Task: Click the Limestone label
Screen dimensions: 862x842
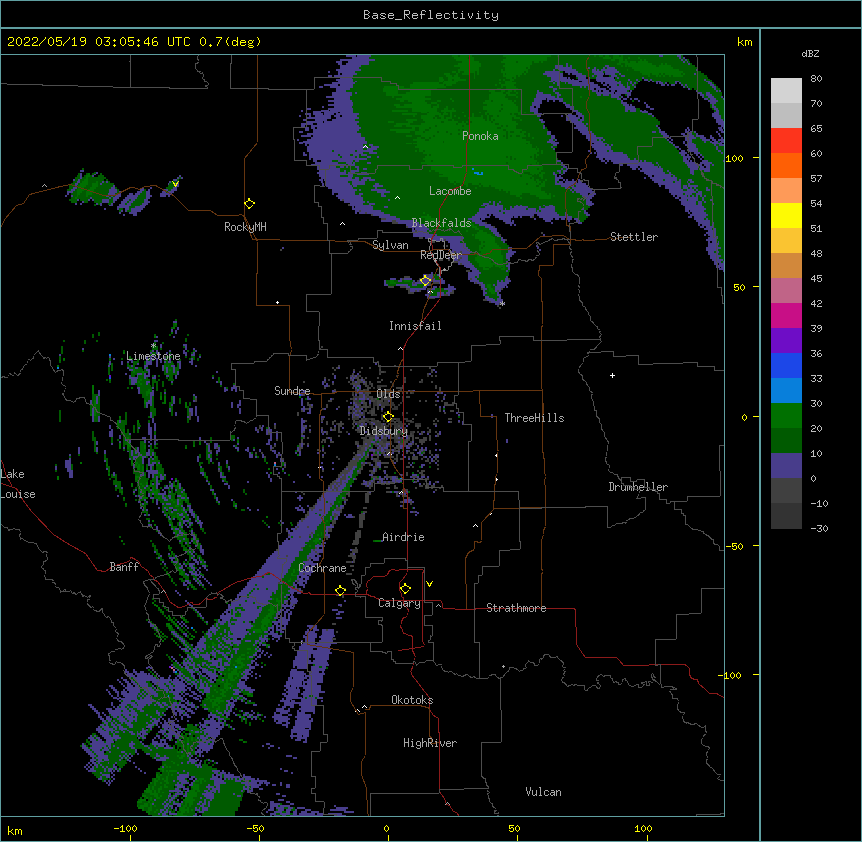Action: click(x=153, y=356)
